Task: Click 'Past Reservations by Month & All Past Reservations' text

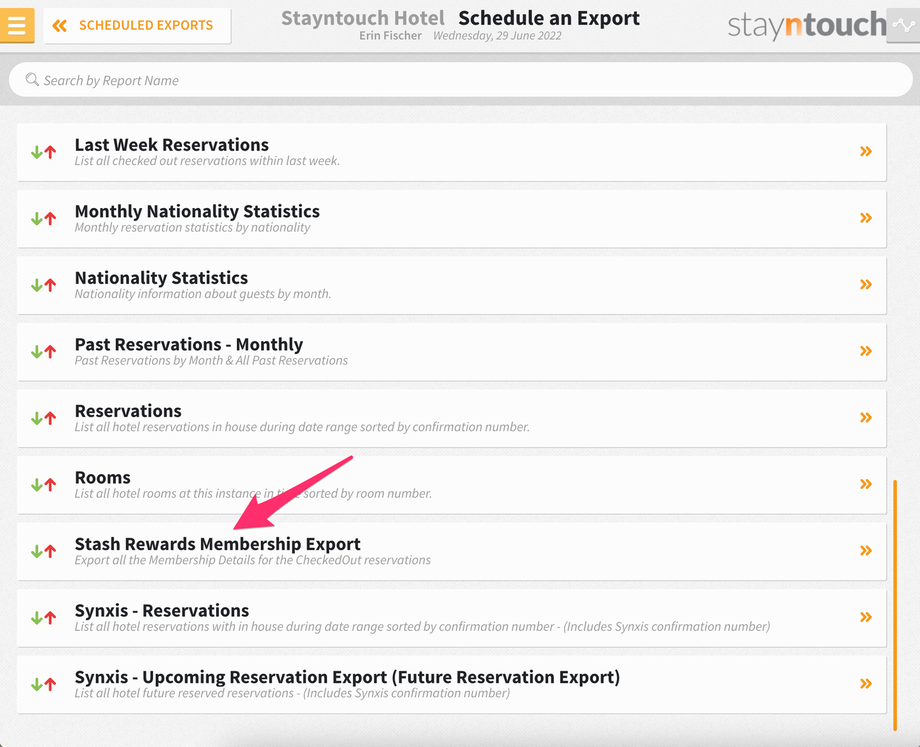Action: (x=211, y=360)
